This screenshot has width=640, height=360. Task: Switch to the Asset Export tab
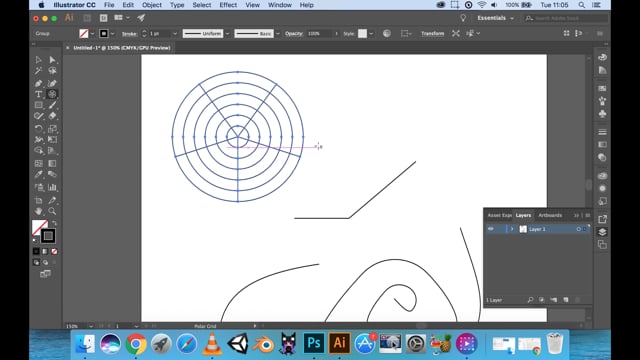point(499,215)
